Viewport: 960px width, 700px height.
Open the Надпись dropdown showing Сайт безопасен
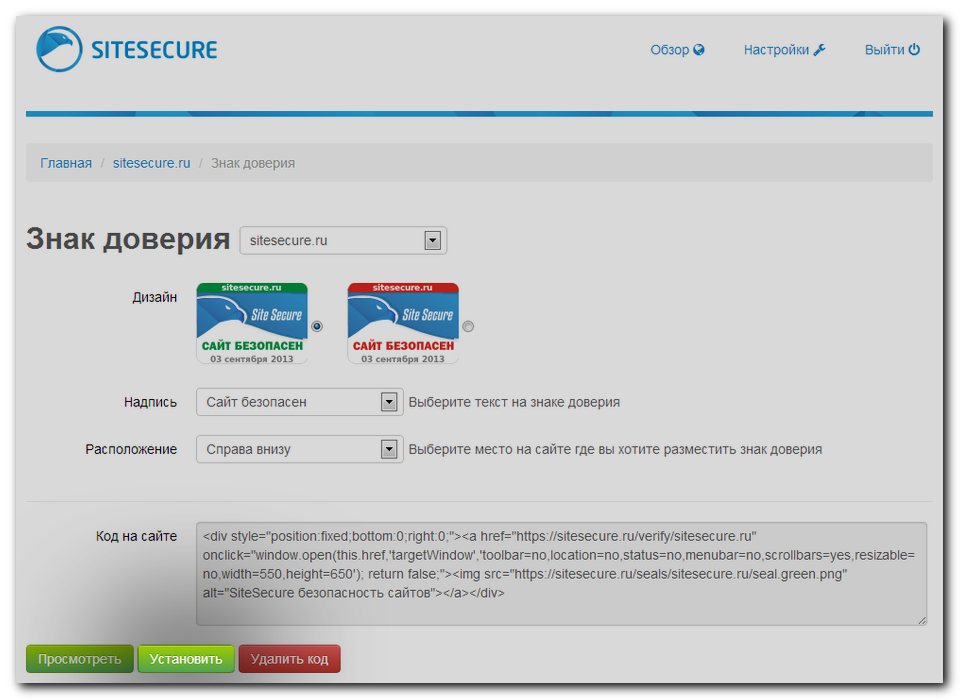[299, 402]
